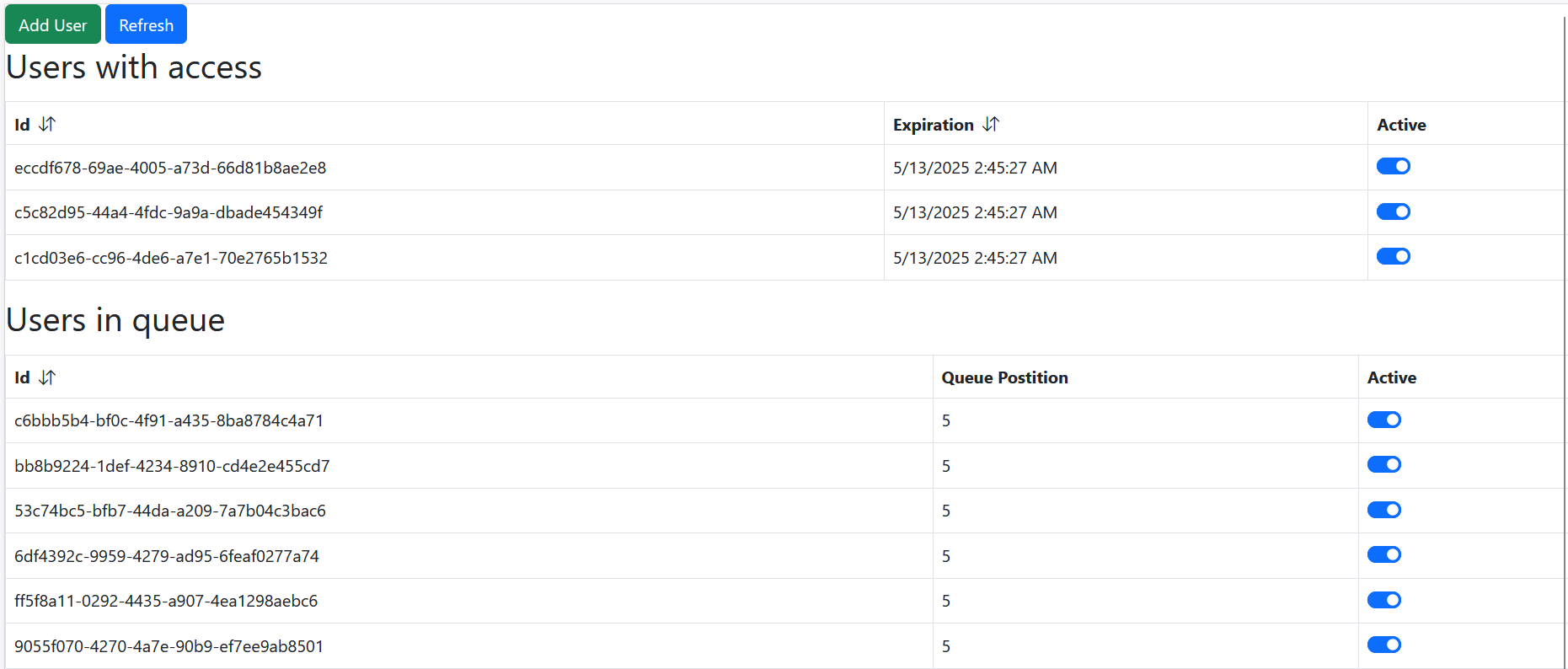Disable Active toggle for user eccdf678
The width and height of the screenshot is (1568, 669).
(1393, 167)
